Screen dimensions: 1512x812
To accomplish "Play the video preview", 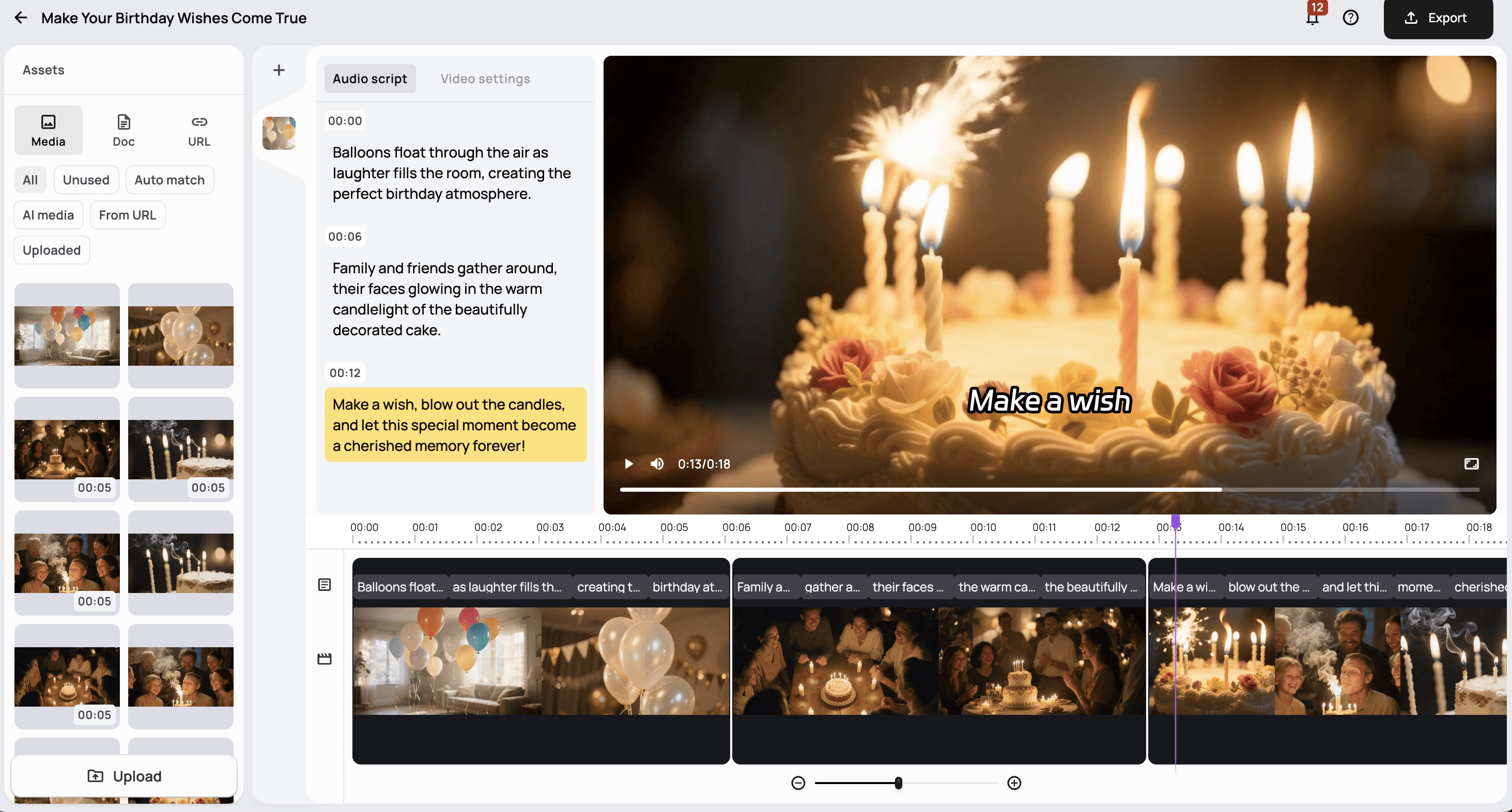I will tap(629, 464).
